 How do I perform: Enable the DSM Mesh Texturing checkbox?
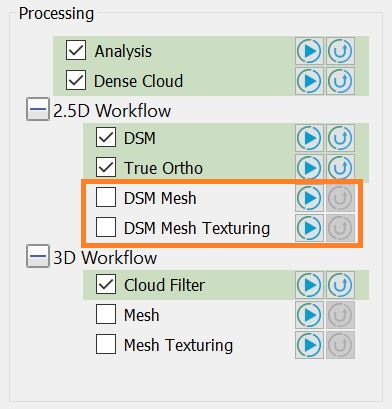tap(106, 227)
